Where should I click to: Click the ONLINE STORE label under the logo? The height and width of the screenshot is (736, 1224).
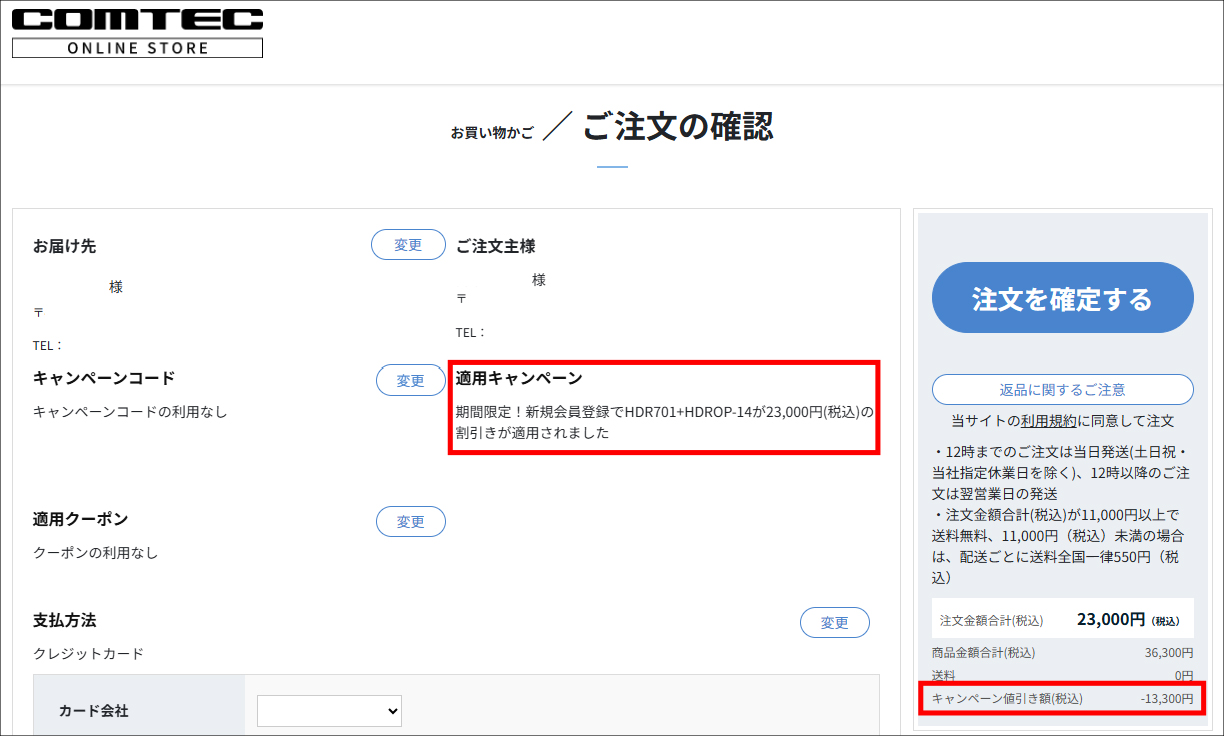tap(137, 48)
